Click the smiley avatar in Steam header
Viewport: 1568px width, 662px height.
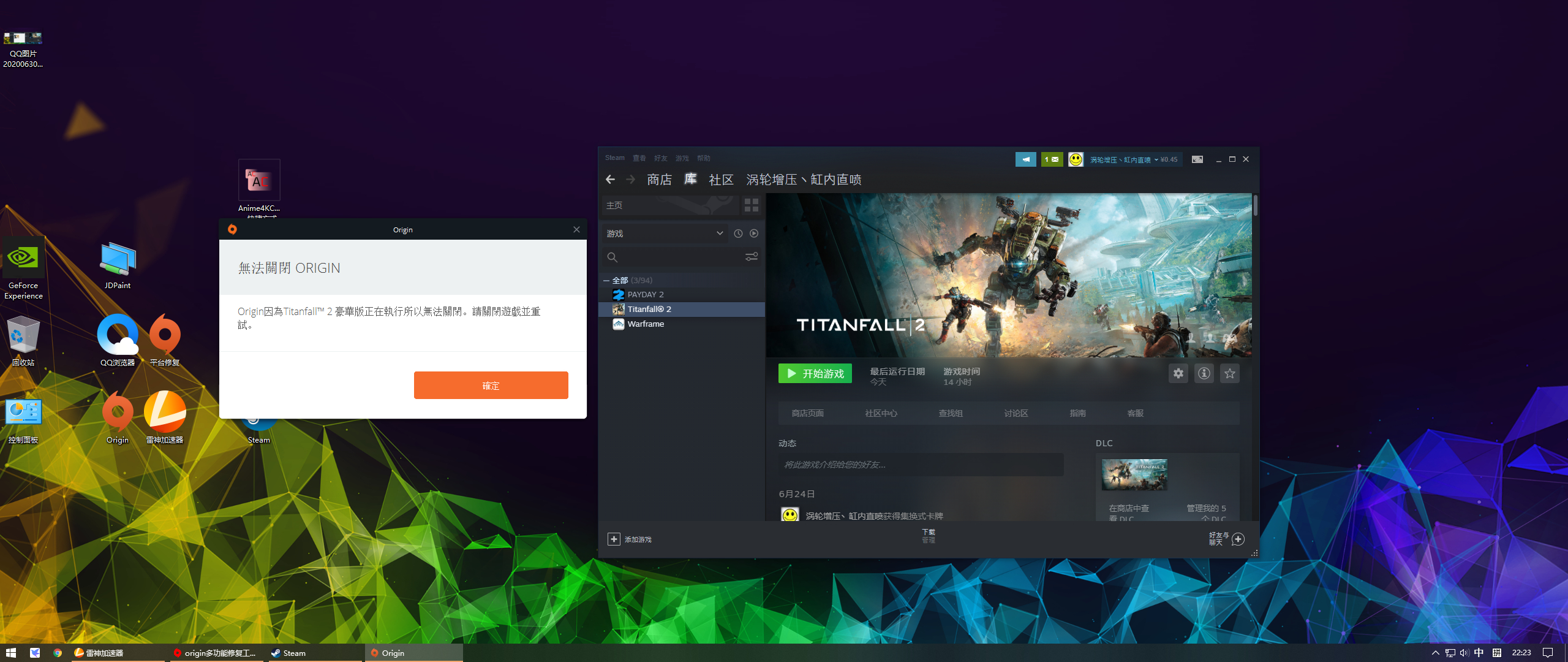click(1076, 159)
